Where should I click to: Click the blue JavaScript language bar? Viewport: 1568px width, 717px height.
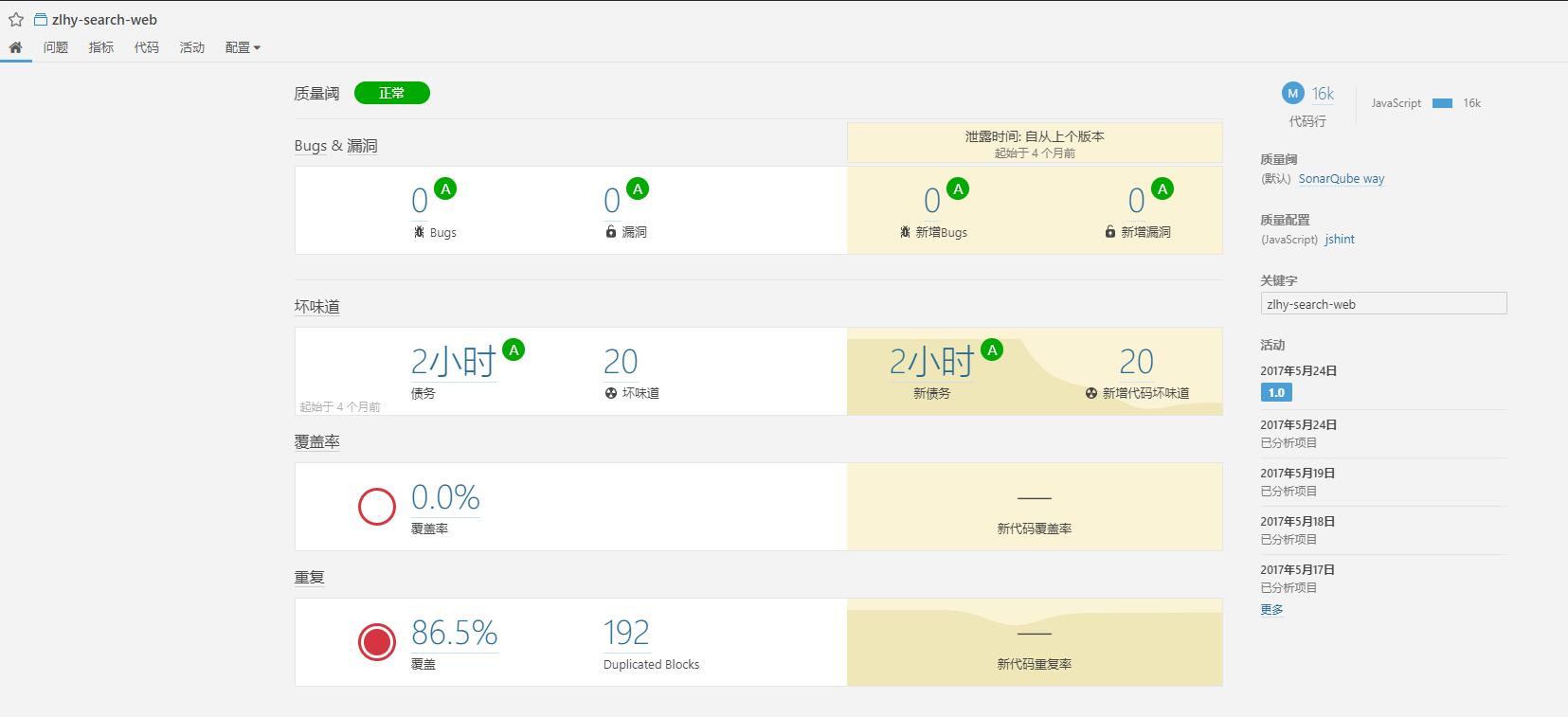click(x=1442, y=103)
